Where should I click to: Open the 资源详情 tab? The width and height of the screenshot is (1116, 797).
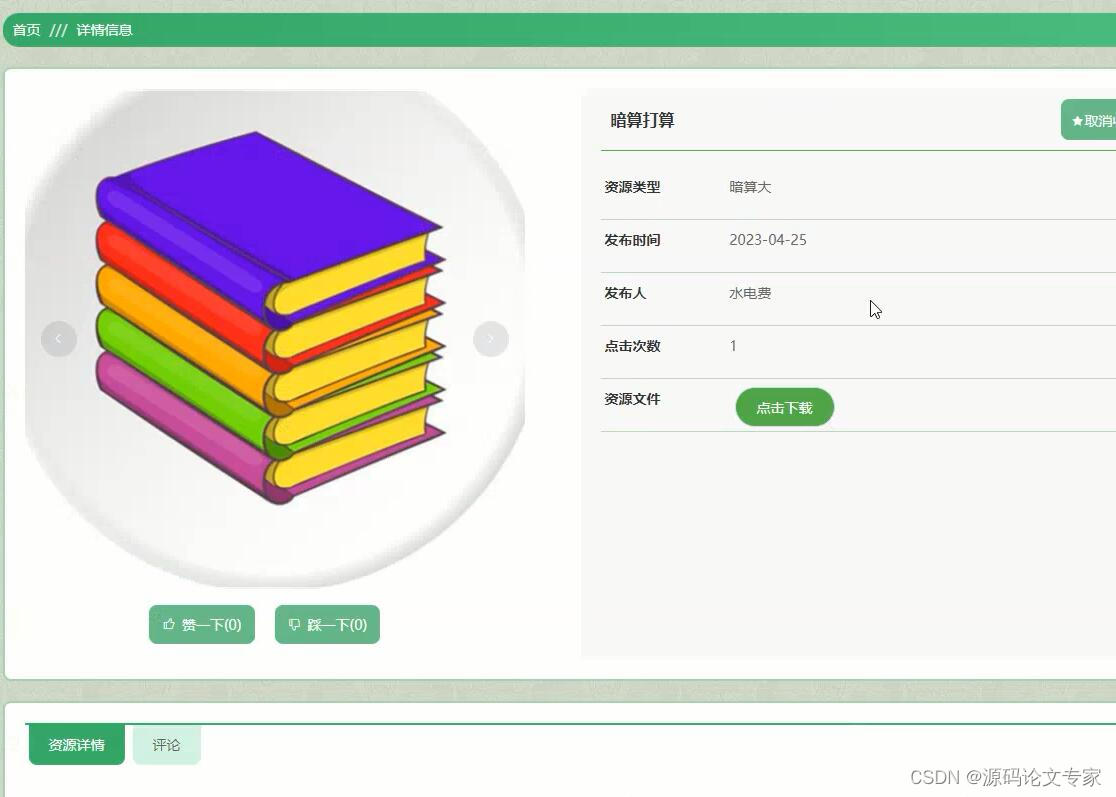click(x=76, y=744)
